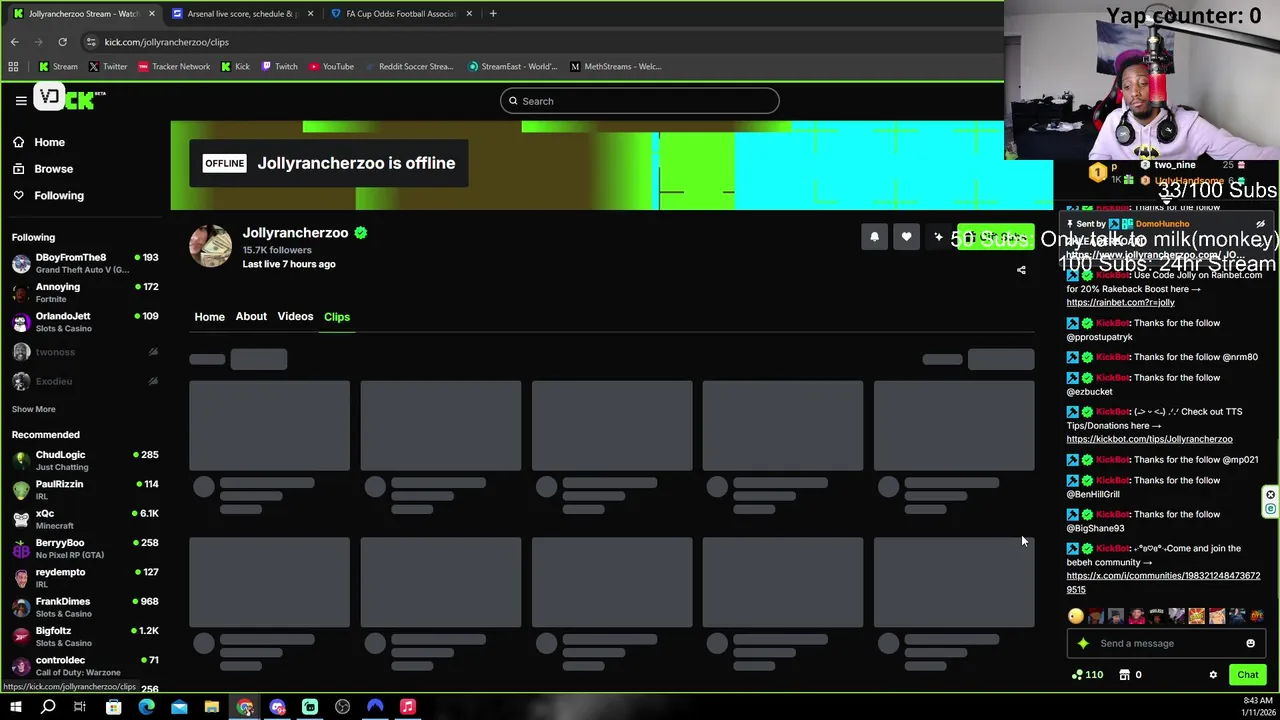The image size is (1280, 720).
Task: Select the Clips tab
Action: [x=337, y=317]
